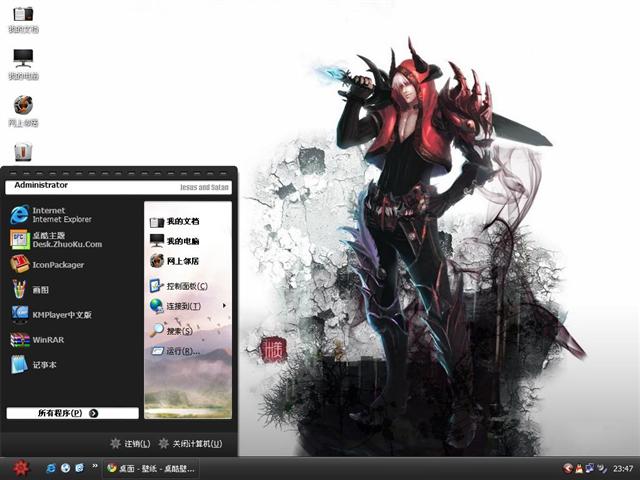The image size is (640, 480).
Task: Click the network computers tray icon
Action: click(590, 469)
